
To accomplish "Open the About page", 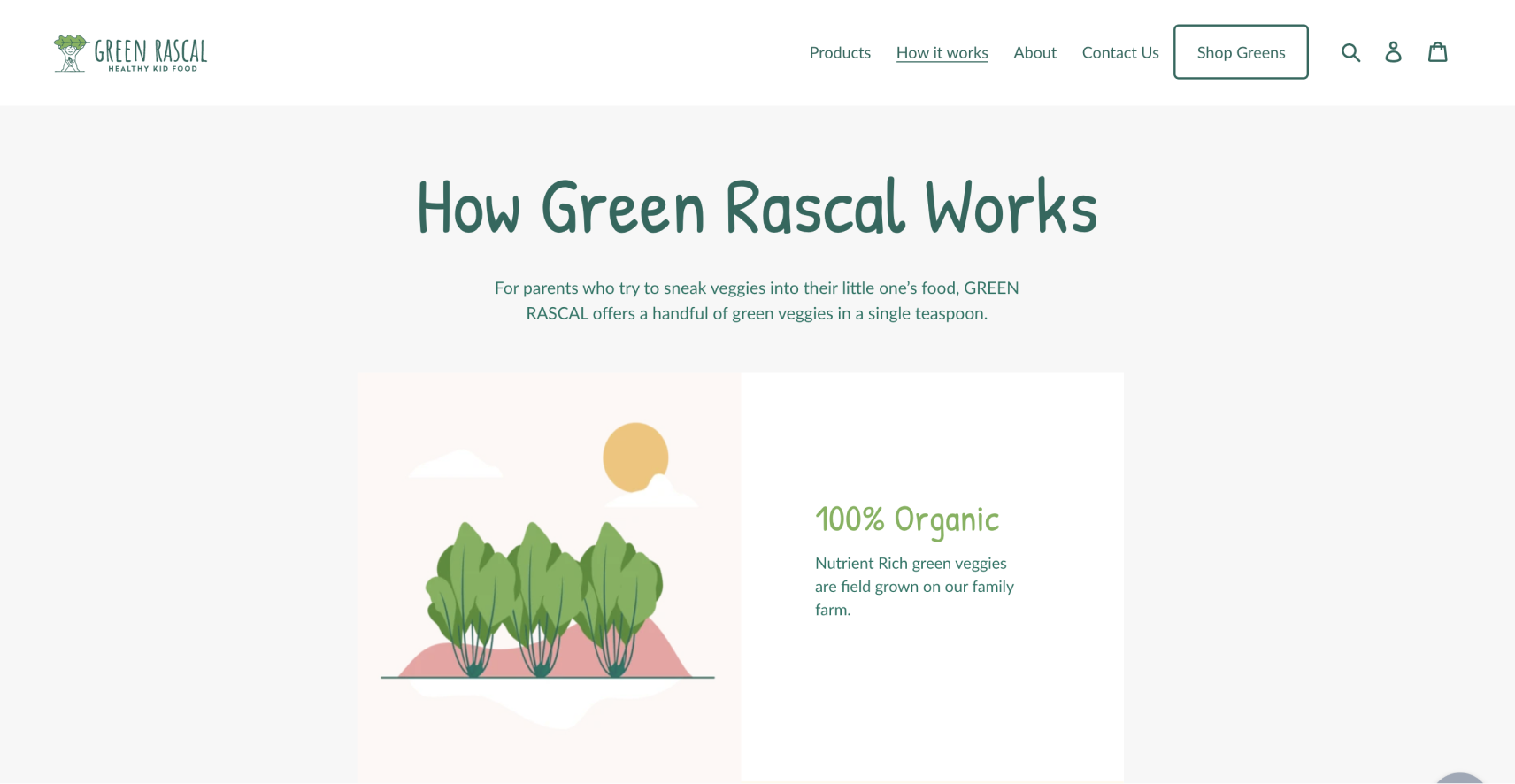I will pos(1034,52).
